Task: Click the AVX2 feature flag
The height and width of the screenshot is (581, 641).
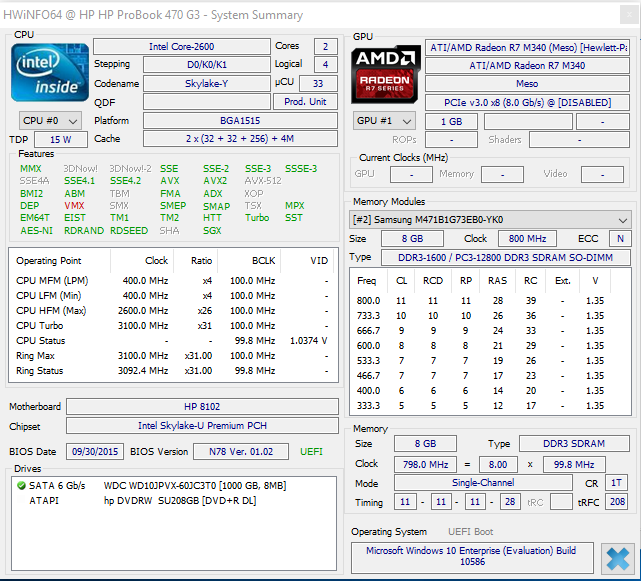Action: click(215, 181)
